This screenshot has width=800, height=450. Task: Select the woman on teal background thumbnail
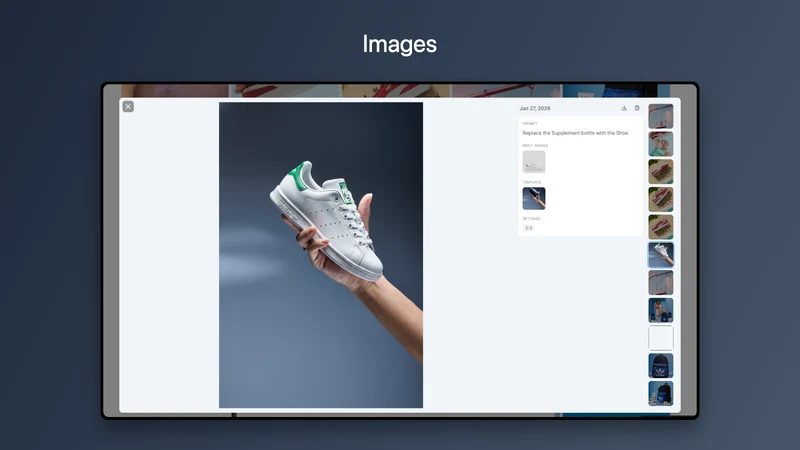[x=661, y=144]
